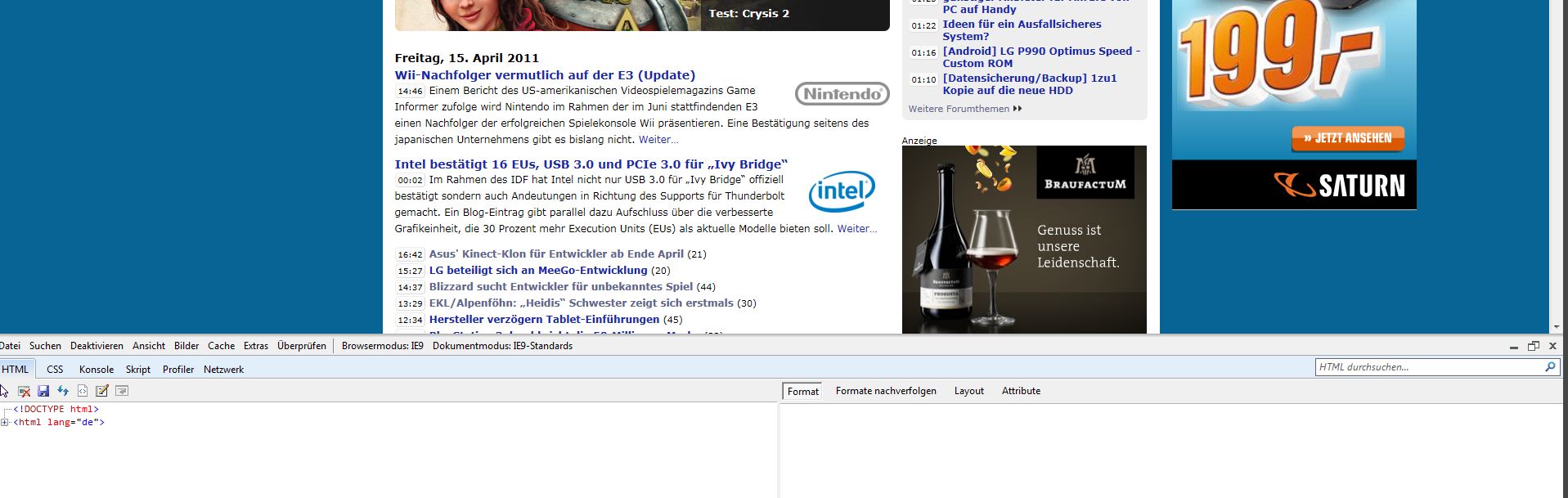
Task: Click the Saturn logo in the ad
Action: [1339, 186]
